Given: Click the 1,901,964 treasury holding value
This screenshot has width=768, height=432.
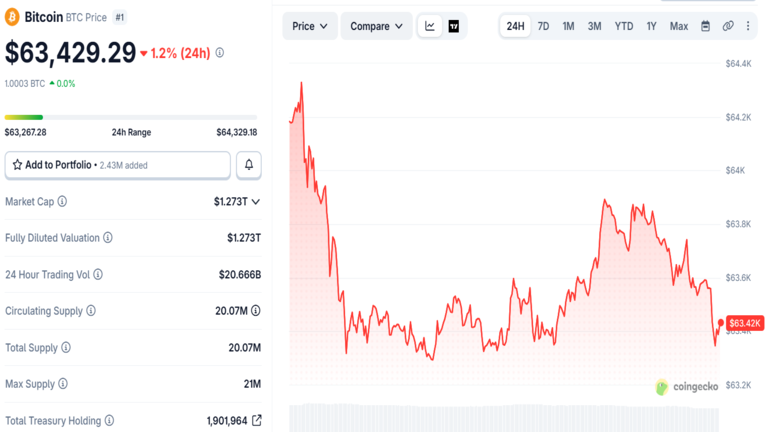Looking at the screenshot, I should coord(227,421).
